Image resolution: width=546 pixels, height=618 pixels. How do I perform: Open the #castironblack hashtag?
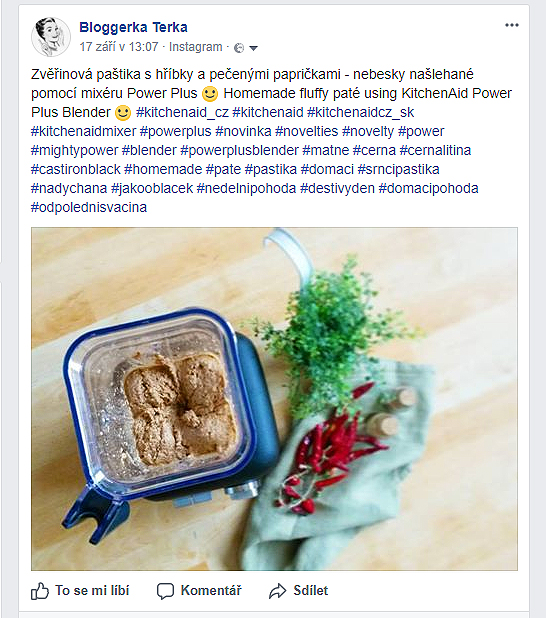(x=76, y=169)
